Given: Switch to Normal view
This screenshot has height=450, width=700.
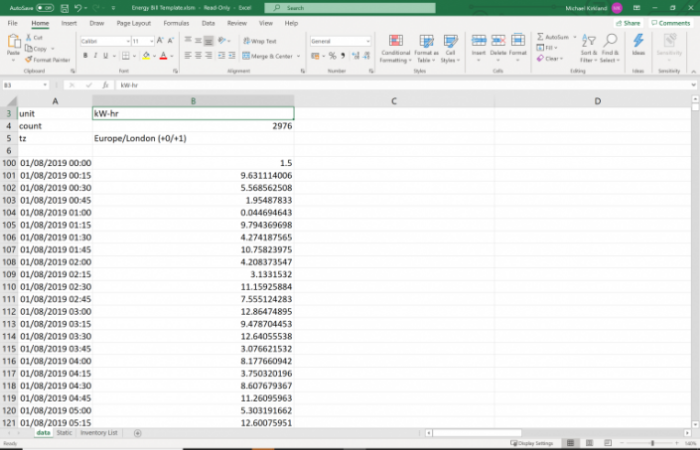Looking at the screenshot, I should tap(571, 443).
